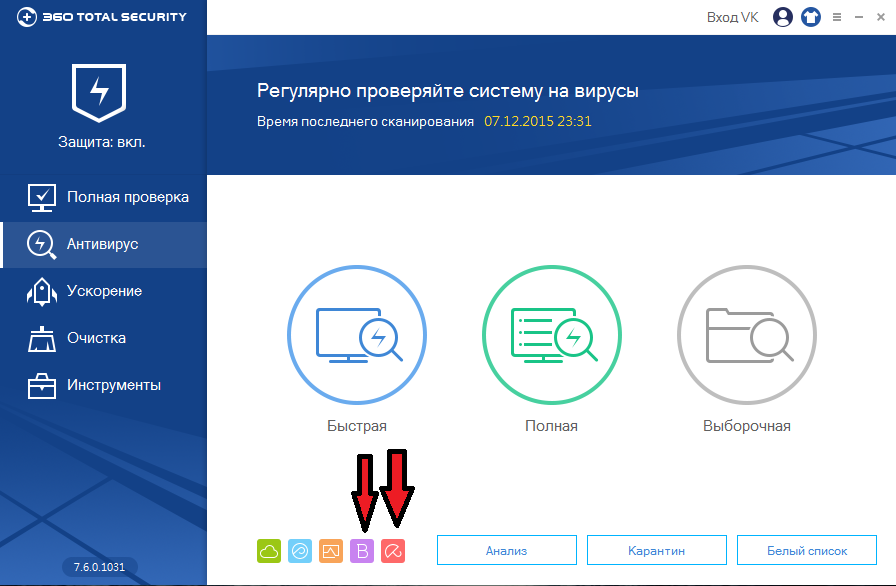Screen dimensions: 896x586
Task: Click the last scan date 07.12.2015 23:31
Action: (x=538, y=121)
